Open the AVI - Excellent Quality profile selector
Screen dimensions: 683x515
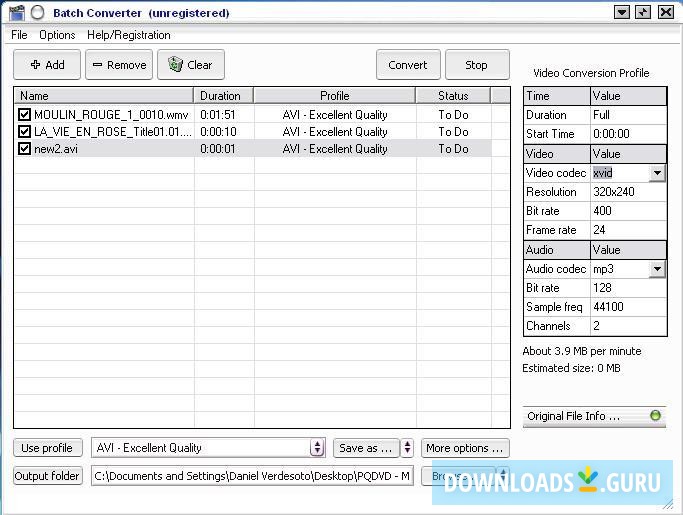(208, 448)
